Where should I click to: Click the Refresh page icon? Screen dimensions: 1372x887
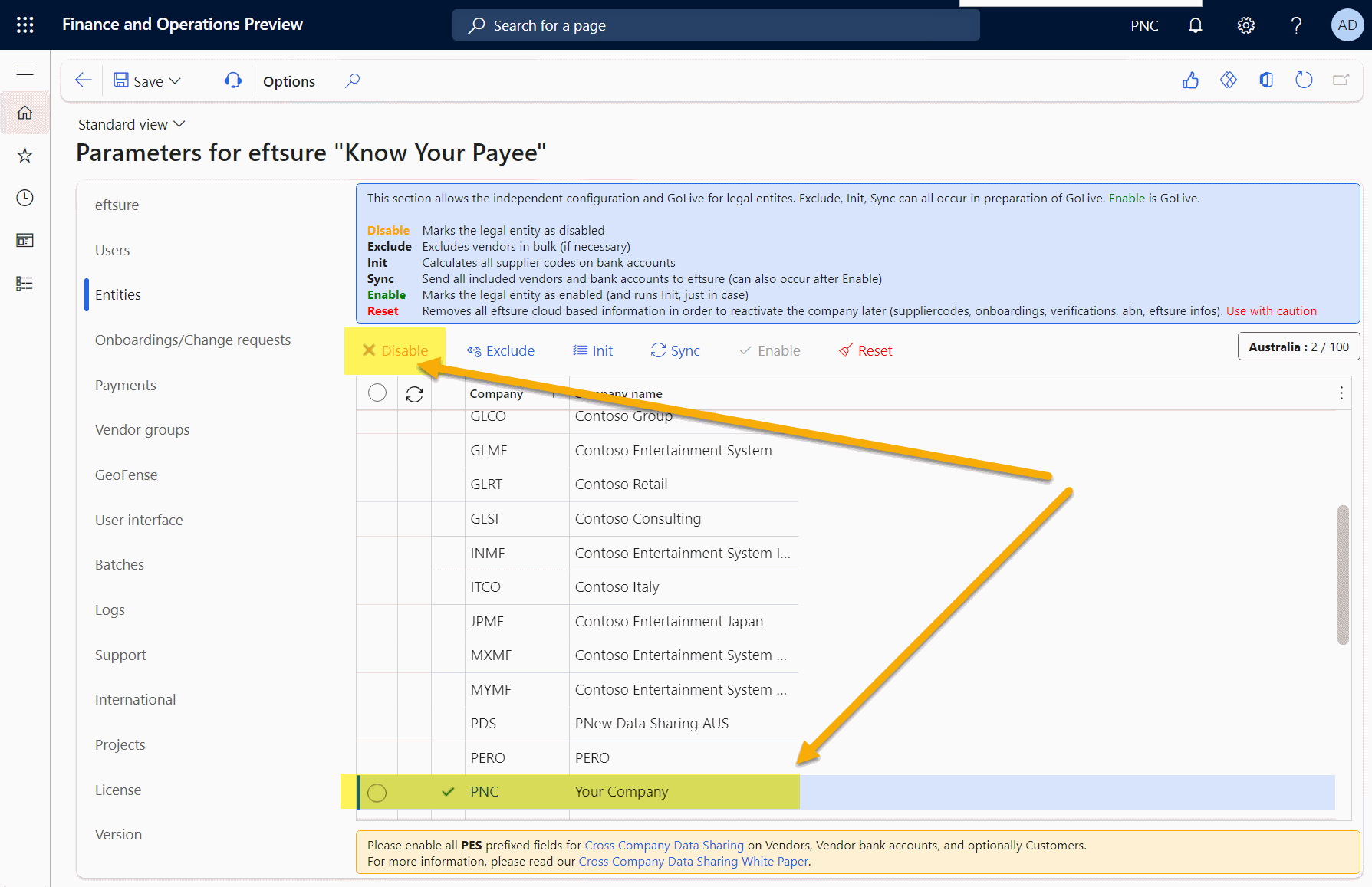(x=1304, y=80)
